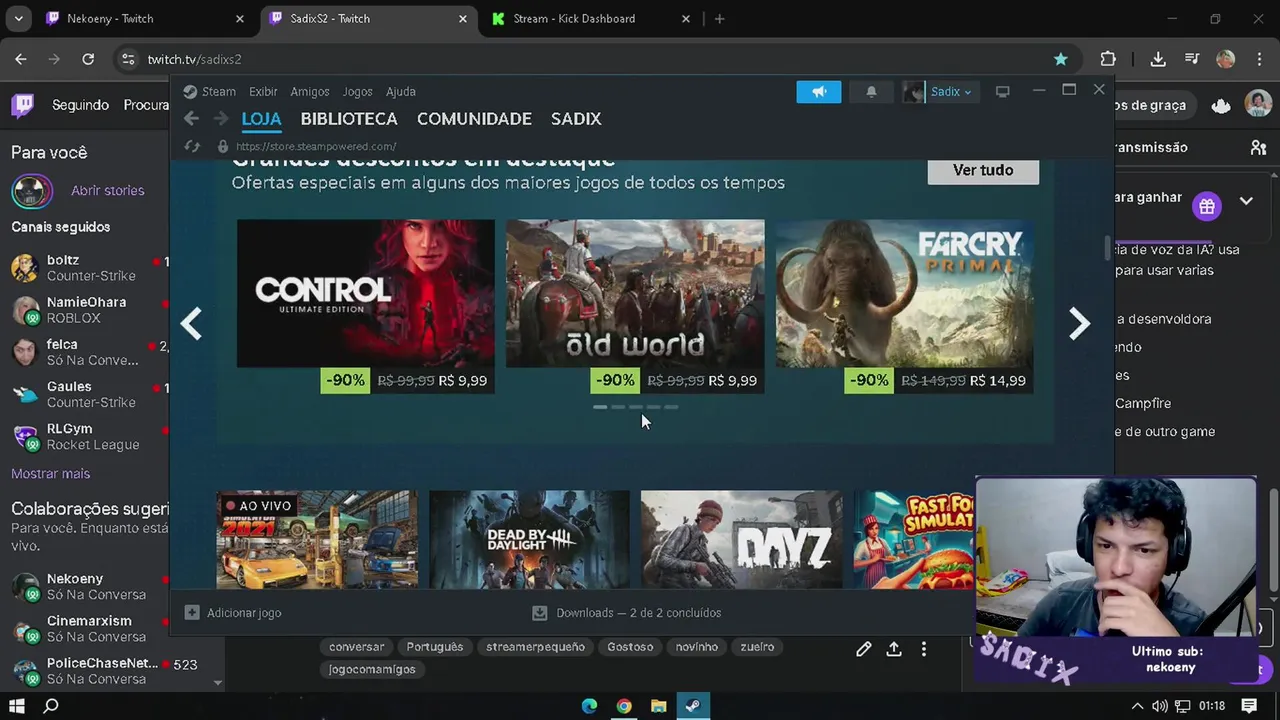
Task: Open Amigos menu in Steam
Action: 310,91
